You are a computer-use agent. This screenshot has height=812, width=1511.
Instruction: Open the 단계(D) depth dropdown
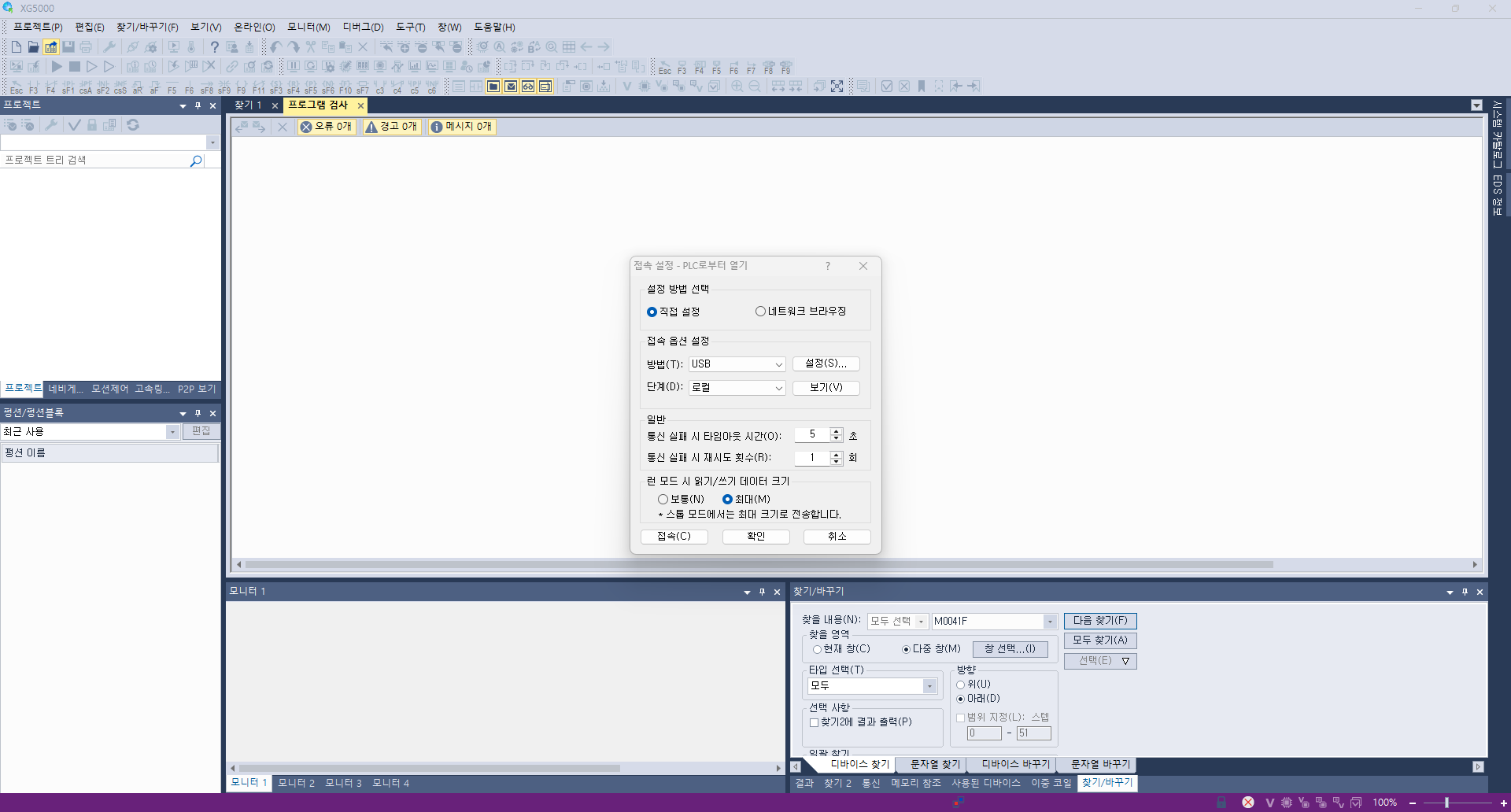(x=778, y=387)
